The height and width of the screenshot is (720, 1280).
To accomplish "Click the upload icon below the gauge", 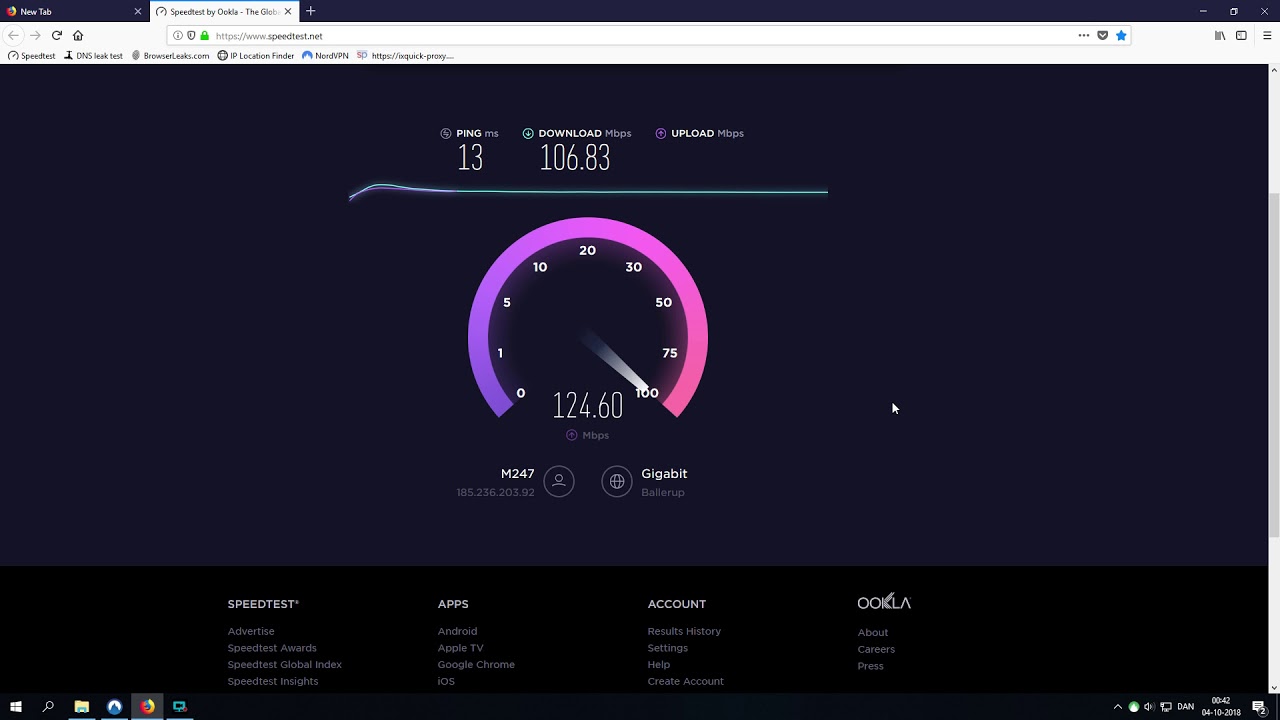I will [571, 435].
